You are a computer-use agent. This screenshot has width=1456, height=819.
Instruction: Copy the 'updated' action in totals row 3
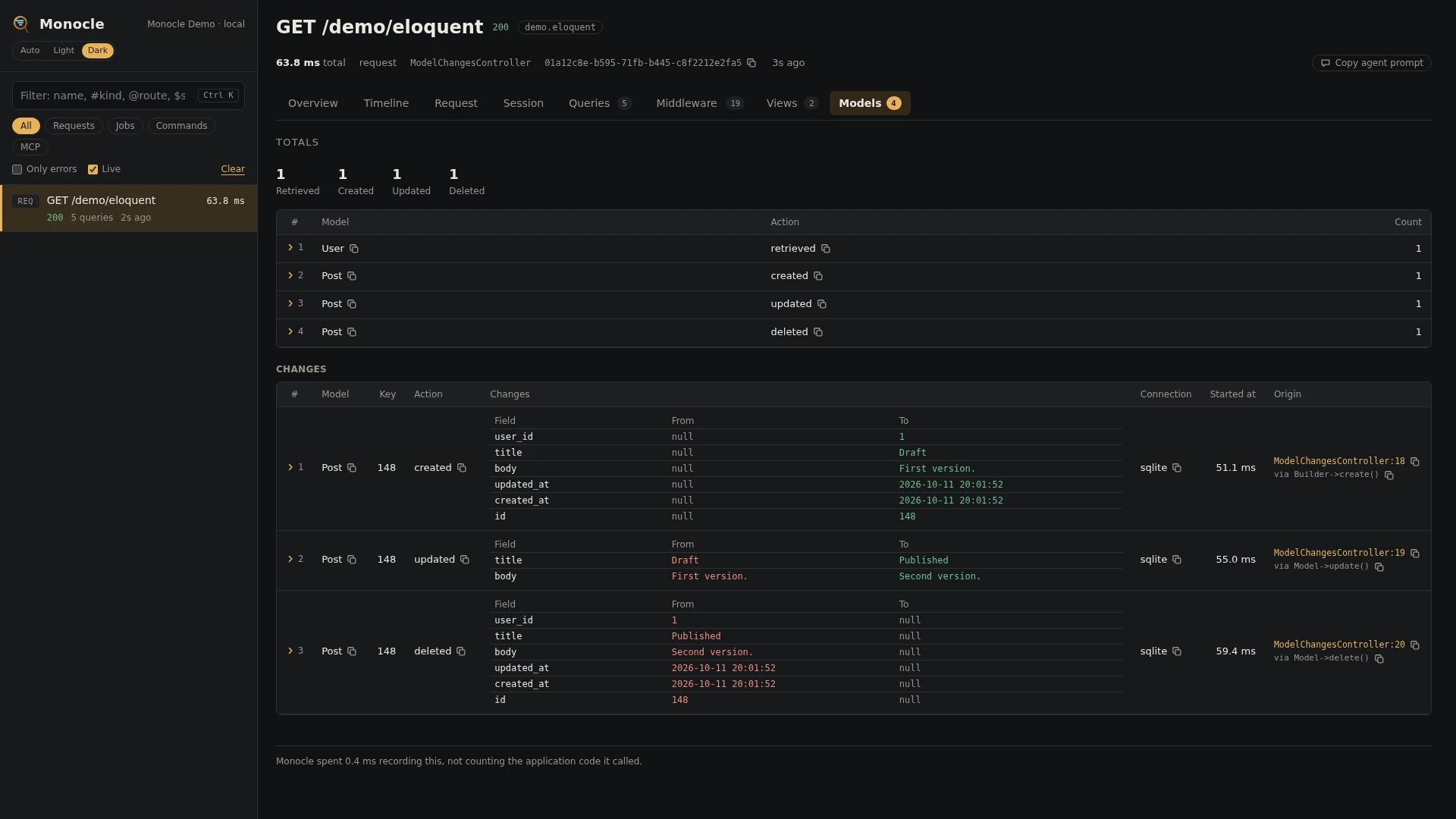pos(822,304)
